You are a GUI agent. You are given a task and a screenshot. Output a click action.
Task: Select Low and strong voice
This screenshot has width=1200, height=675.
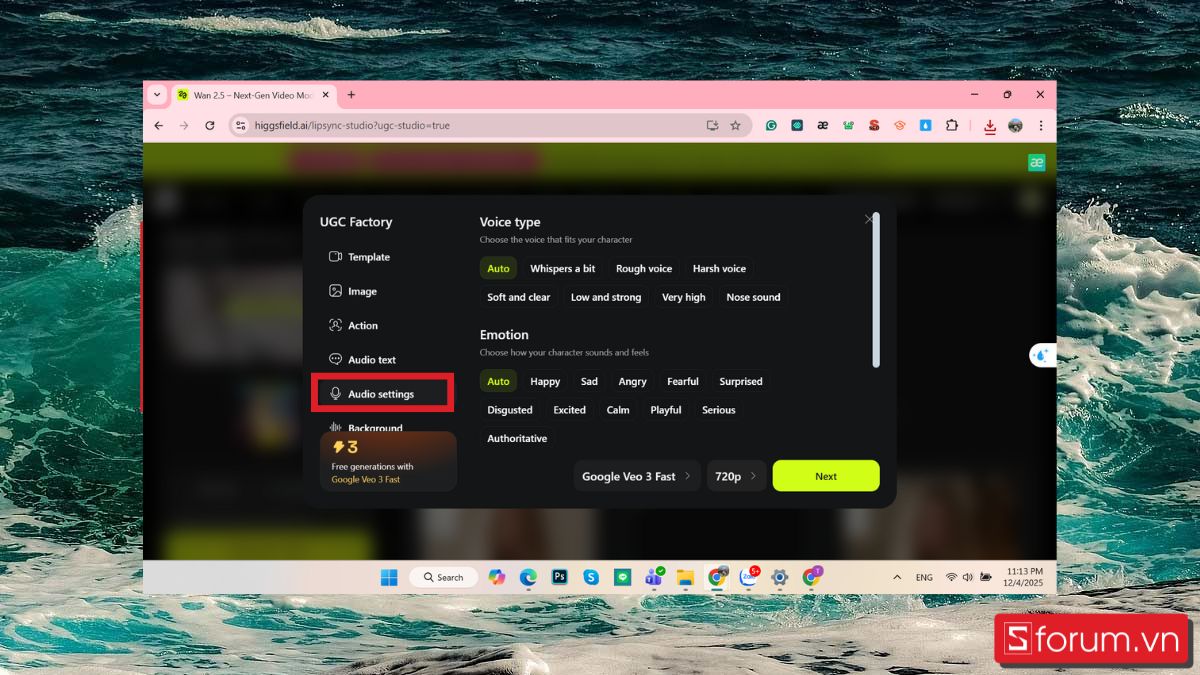[606, 297]
